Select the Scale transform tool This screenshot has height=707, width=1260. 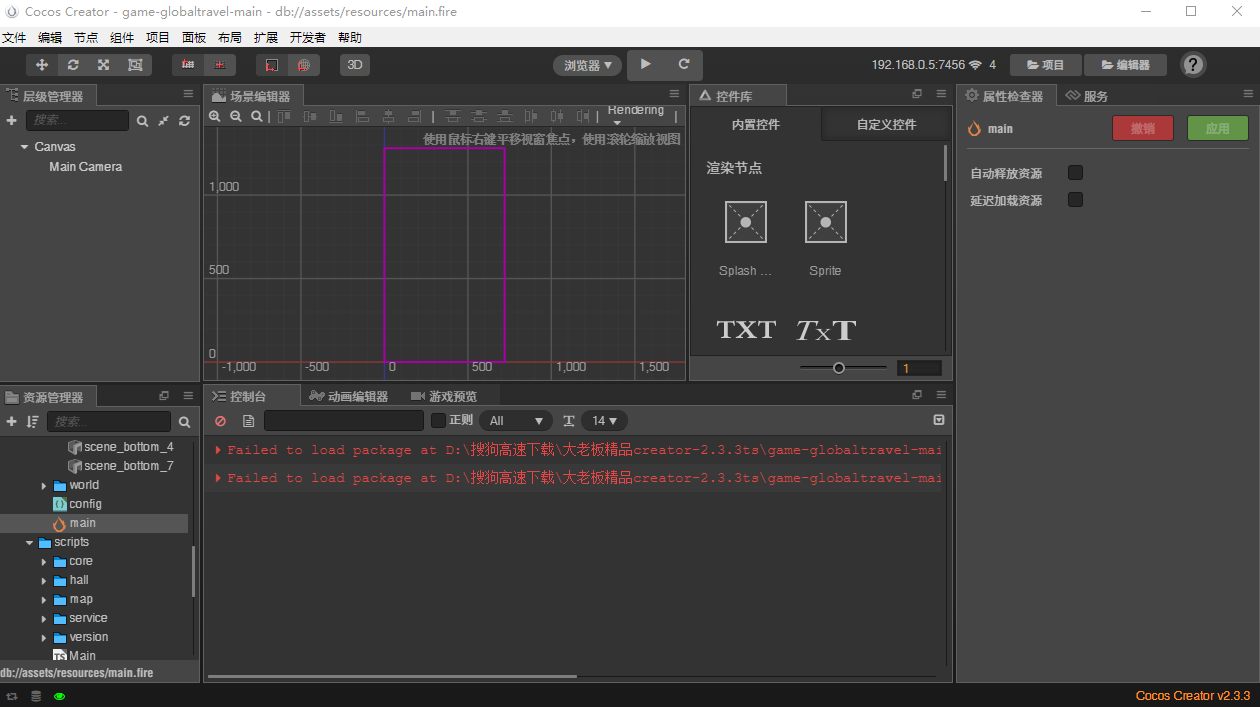[103, 64]
